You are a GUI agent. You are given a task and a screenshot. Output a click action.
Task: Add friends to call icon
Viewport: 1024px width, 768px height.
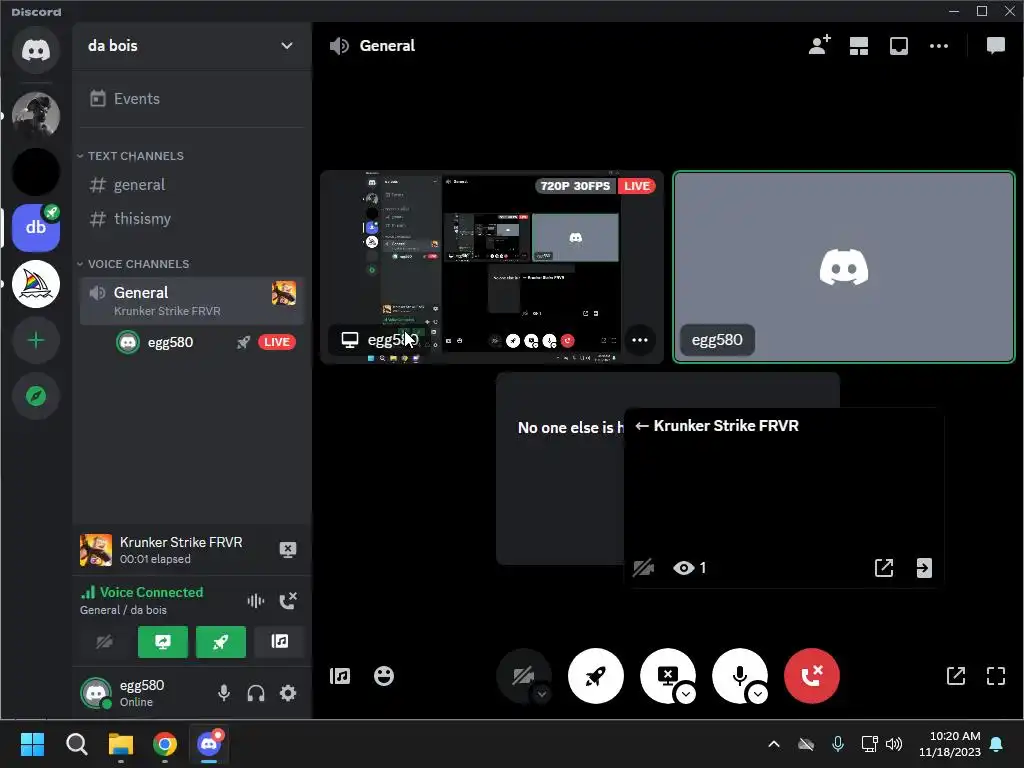coord(819,46)
